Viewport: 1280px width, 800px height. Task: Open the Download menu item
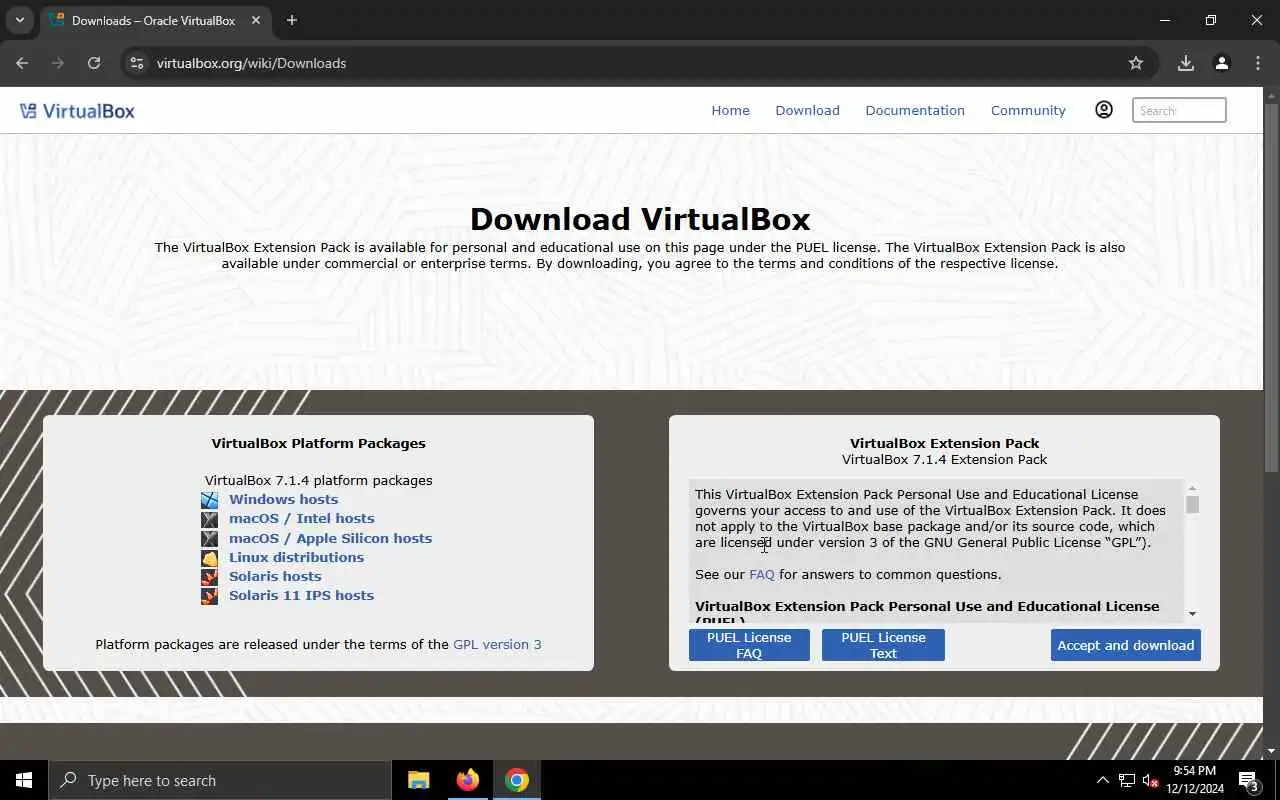(x=807, y=110)
